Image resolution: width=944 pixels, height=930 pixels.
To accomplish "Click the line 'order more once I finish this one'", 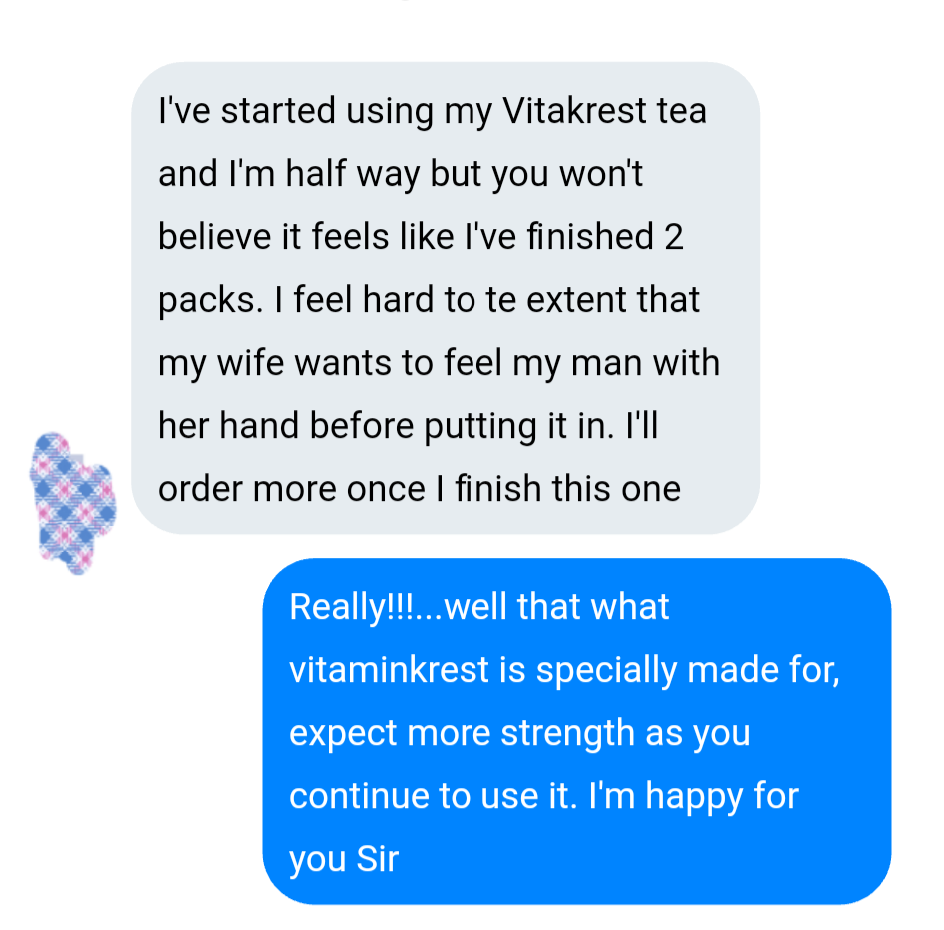I will click(419, 488).
